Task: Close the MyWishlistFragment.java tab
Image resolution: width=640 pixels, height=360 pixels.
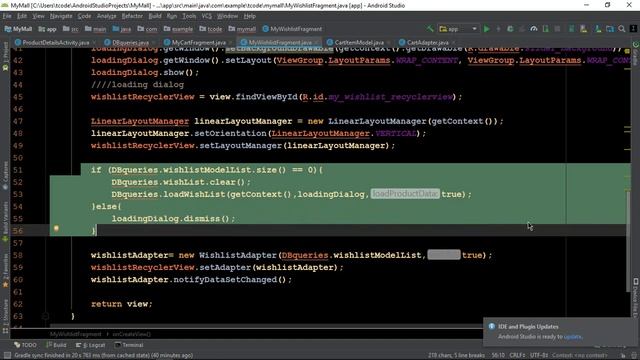Action: pos(316,42)
